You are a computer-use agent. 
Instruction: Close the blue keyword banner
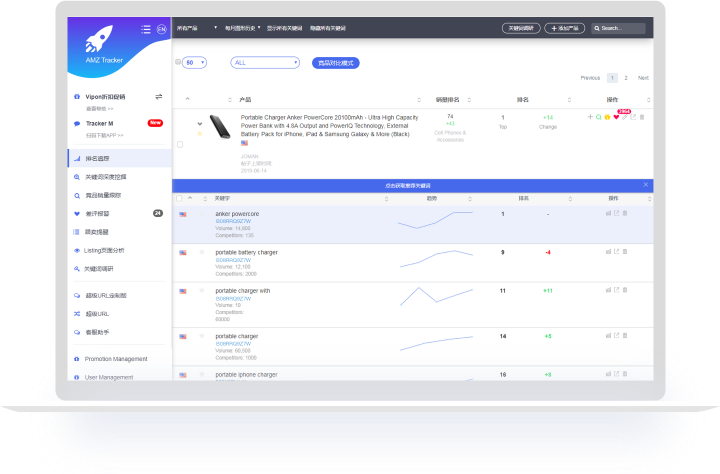pos(645,185)
